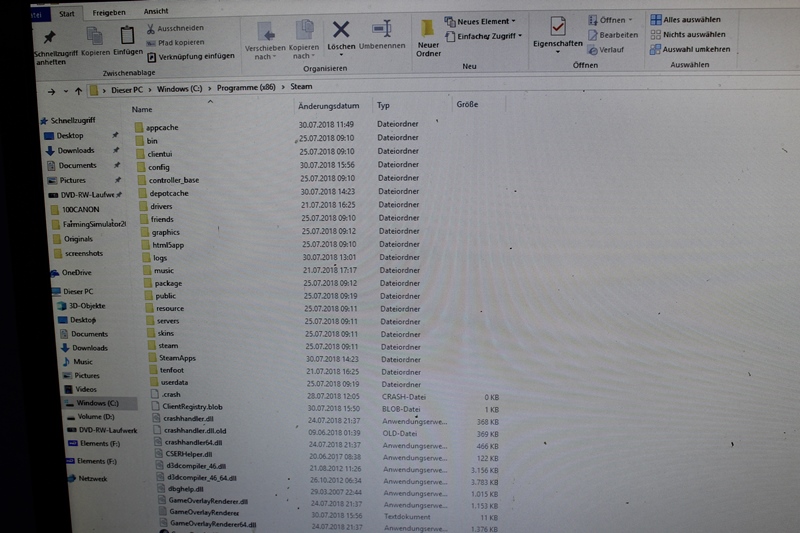Switch to the Ansicht ribbon tab
The width and height of the screenshot is (800, 533).
pyautogui.click(x=156, y=11)
